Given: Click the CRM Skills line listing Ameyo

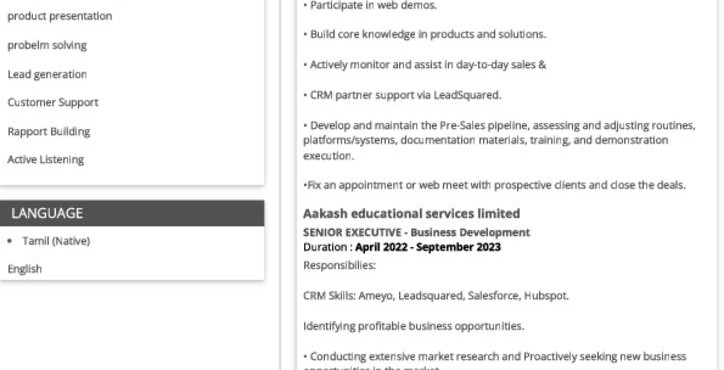Looking at the screenshot, I should point(436,295).
